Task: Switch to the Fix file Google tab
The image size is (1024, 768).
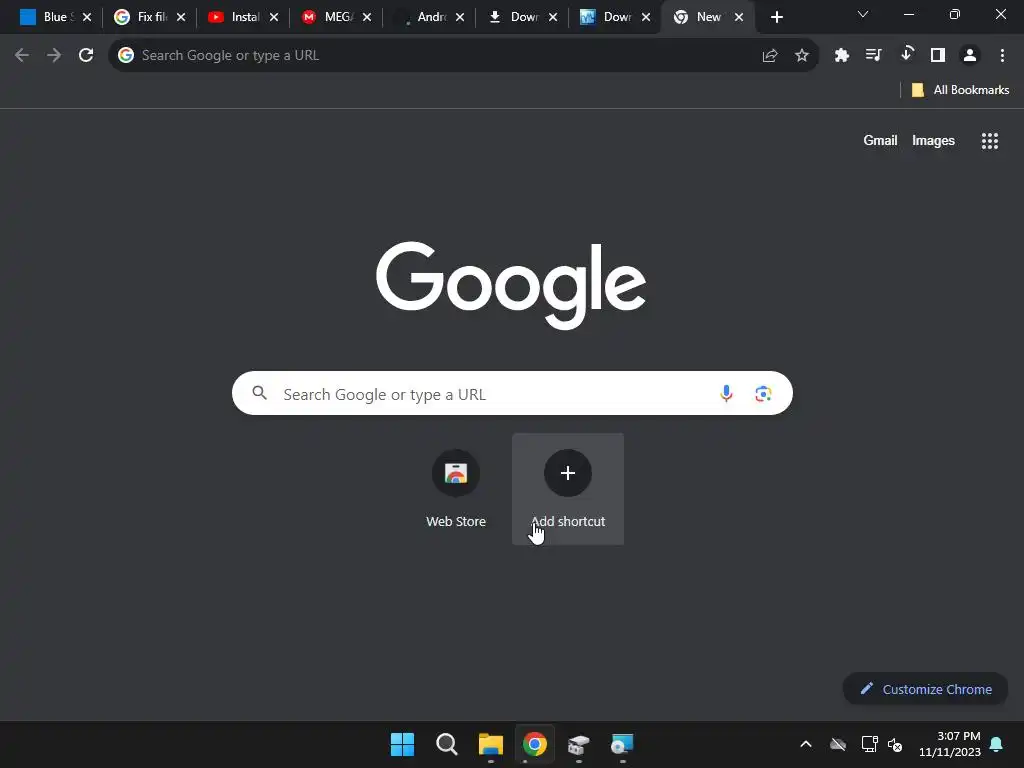Action: [150, 18]
